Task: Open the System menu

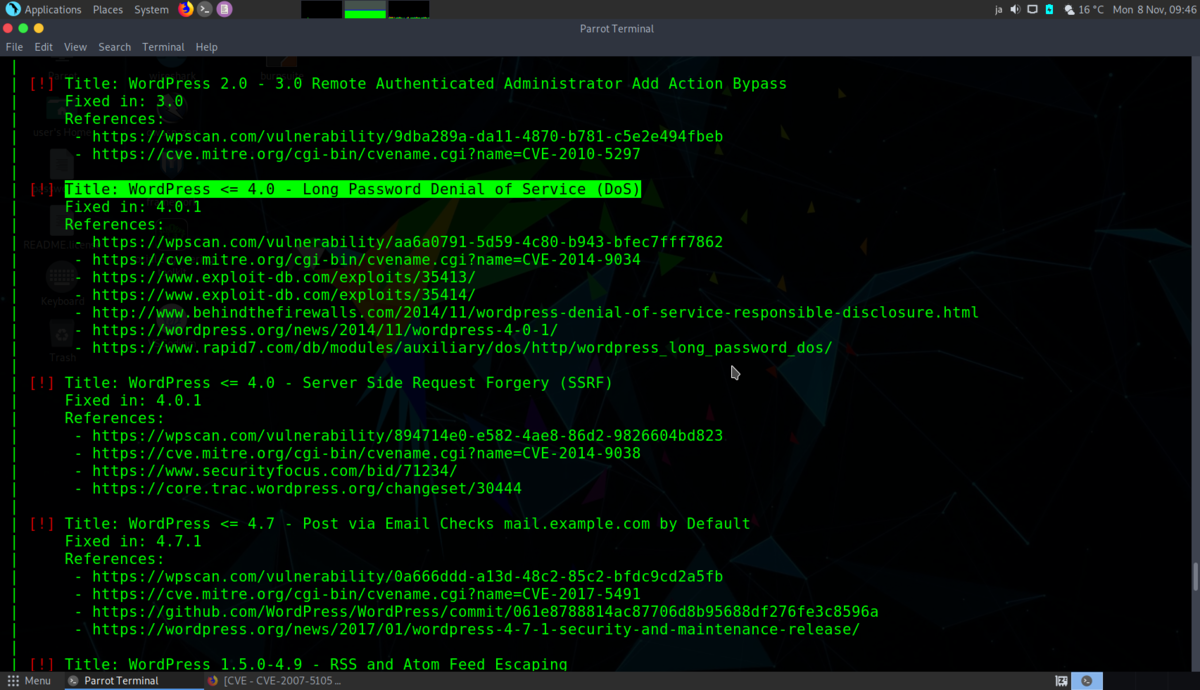Action: click(x=151, y=9)
